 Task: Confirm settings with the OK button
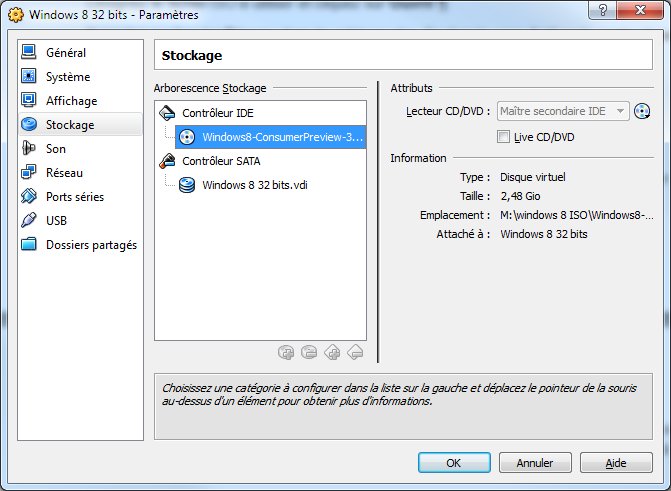click(x=454, y=463)
